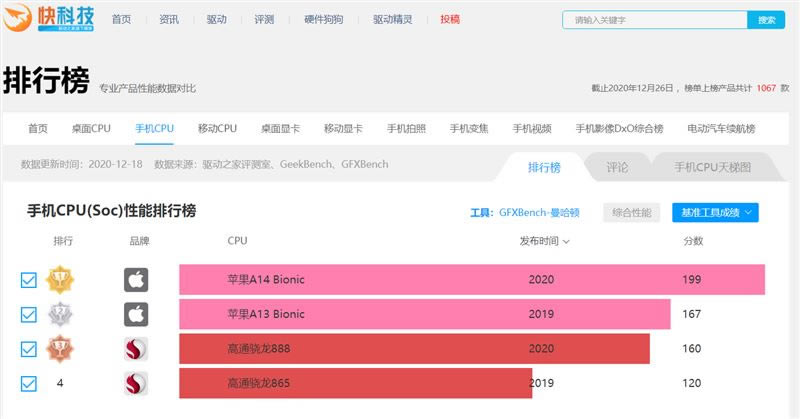Open 资讯 in the top navigation

(169, 19)
